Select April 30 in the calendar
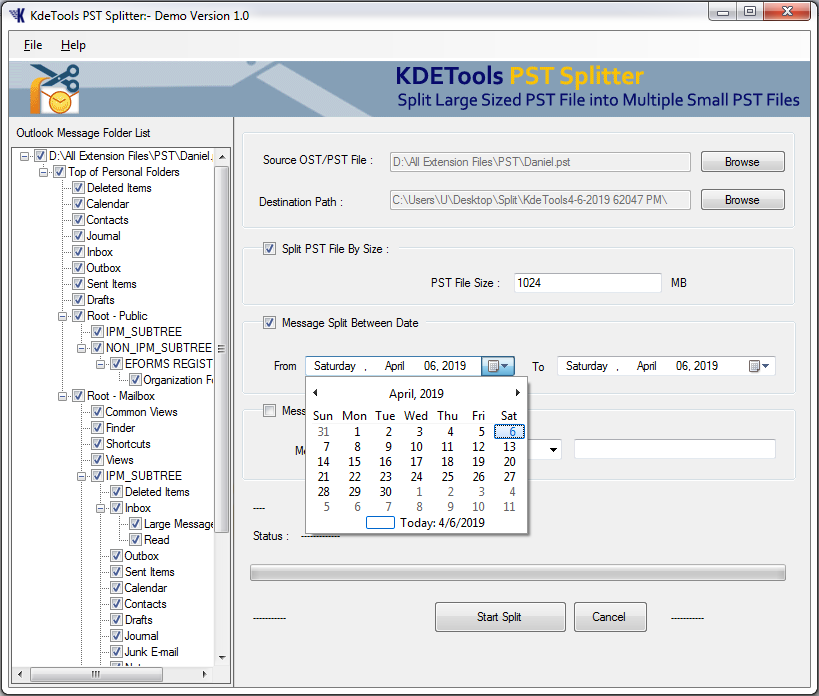The width and height of the screenshot is (819, 696). [385, 492]
